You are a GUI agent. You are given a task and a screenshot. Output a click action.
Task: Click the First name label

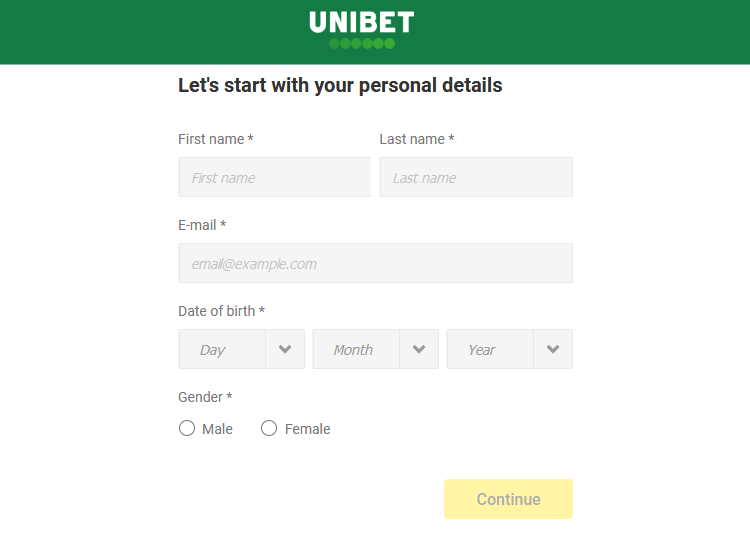click(216, 139)
